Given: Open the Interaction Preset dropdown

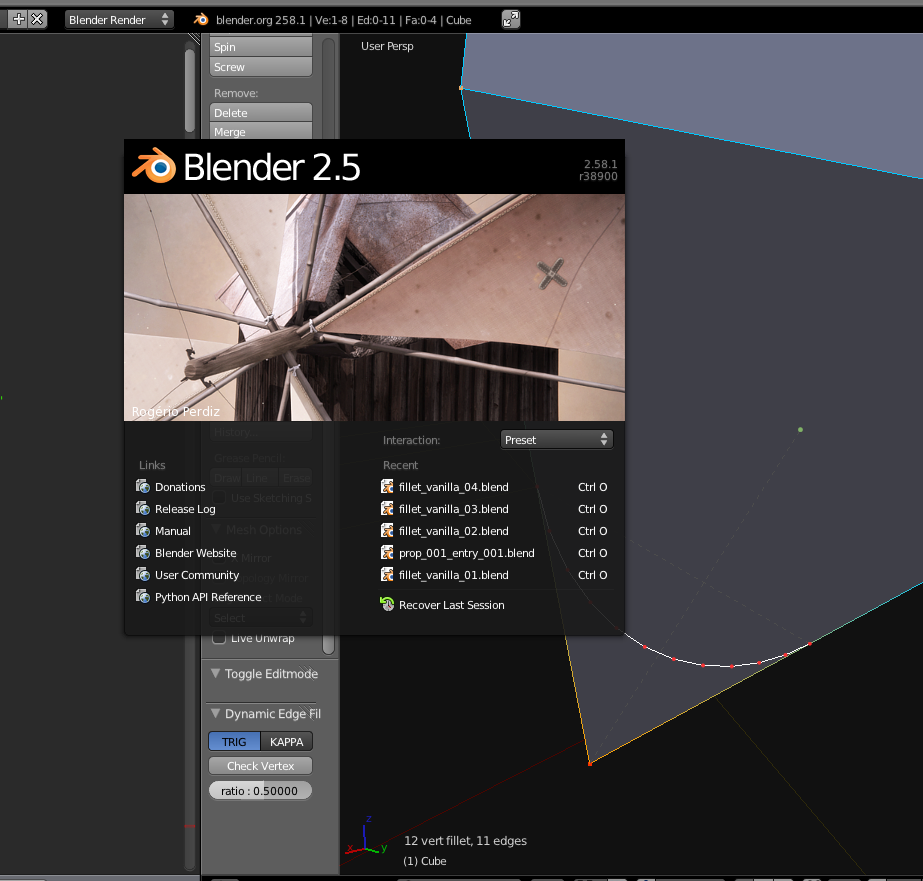Looking at the screenshot, I should click(556, 439).
